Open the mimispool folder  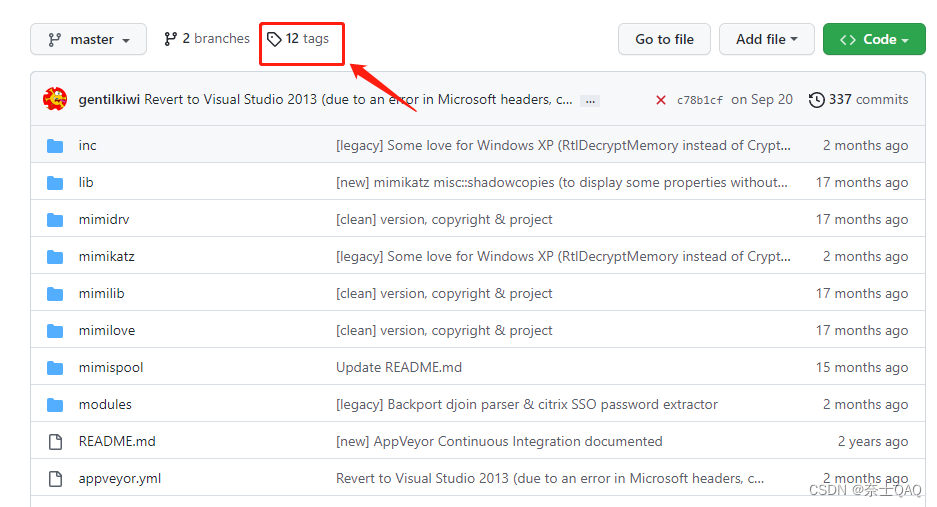point(111,368)
